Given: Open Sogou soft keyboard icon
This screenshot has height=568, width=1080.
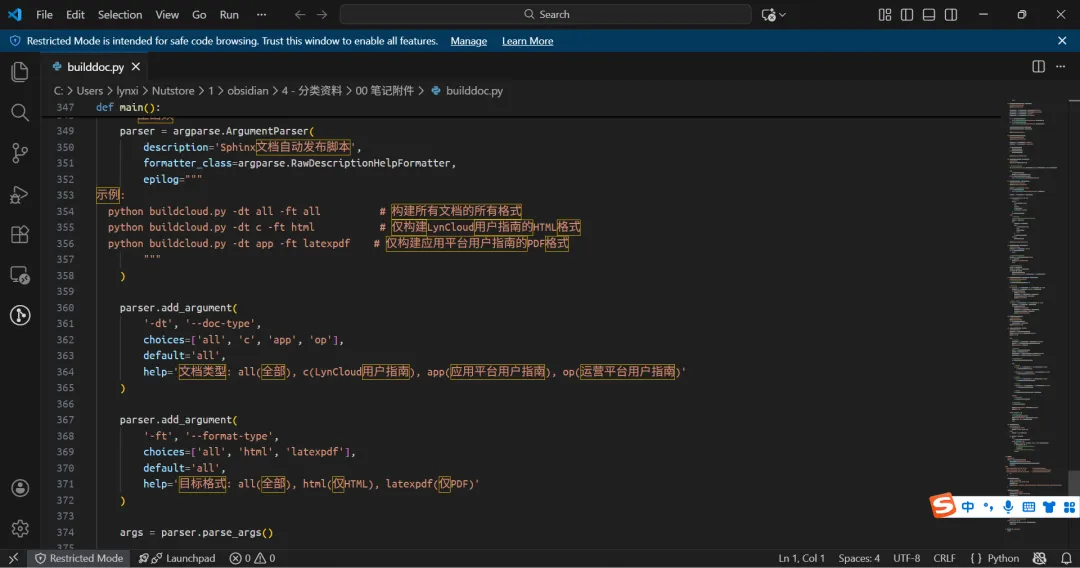Looking at the screenshot, I should [x=1029, y=507].
